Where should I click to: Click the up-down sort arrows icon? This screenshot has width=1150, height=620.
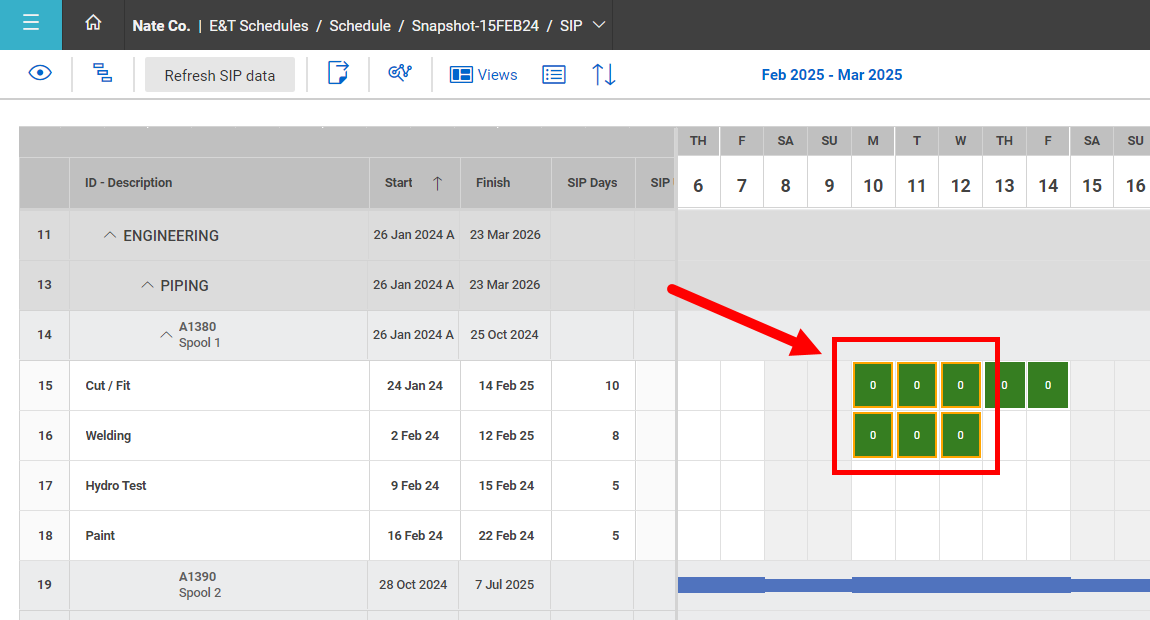coord(604,74)
